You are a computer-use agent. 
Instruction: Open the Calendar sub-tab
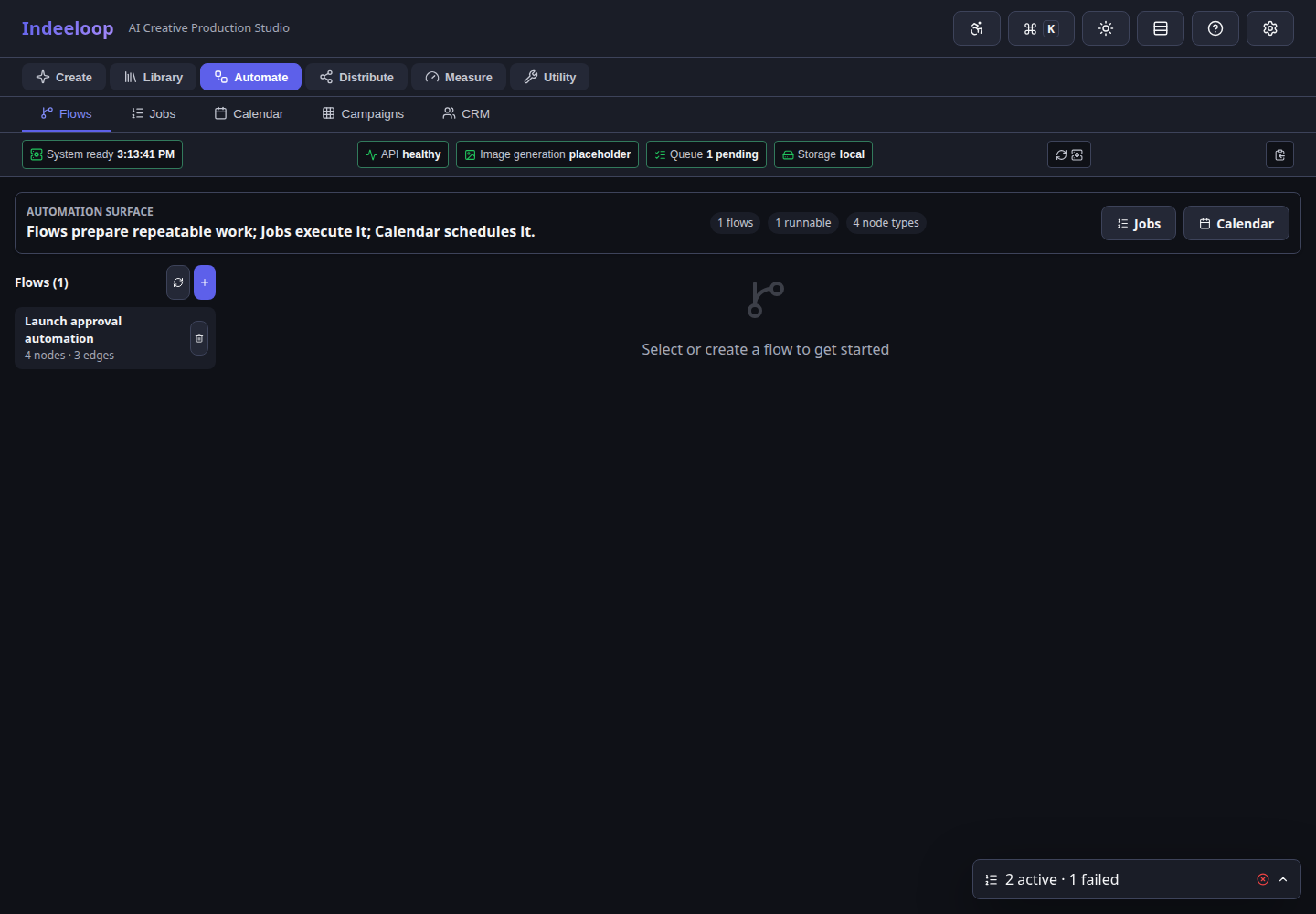[x=249, y=113]
